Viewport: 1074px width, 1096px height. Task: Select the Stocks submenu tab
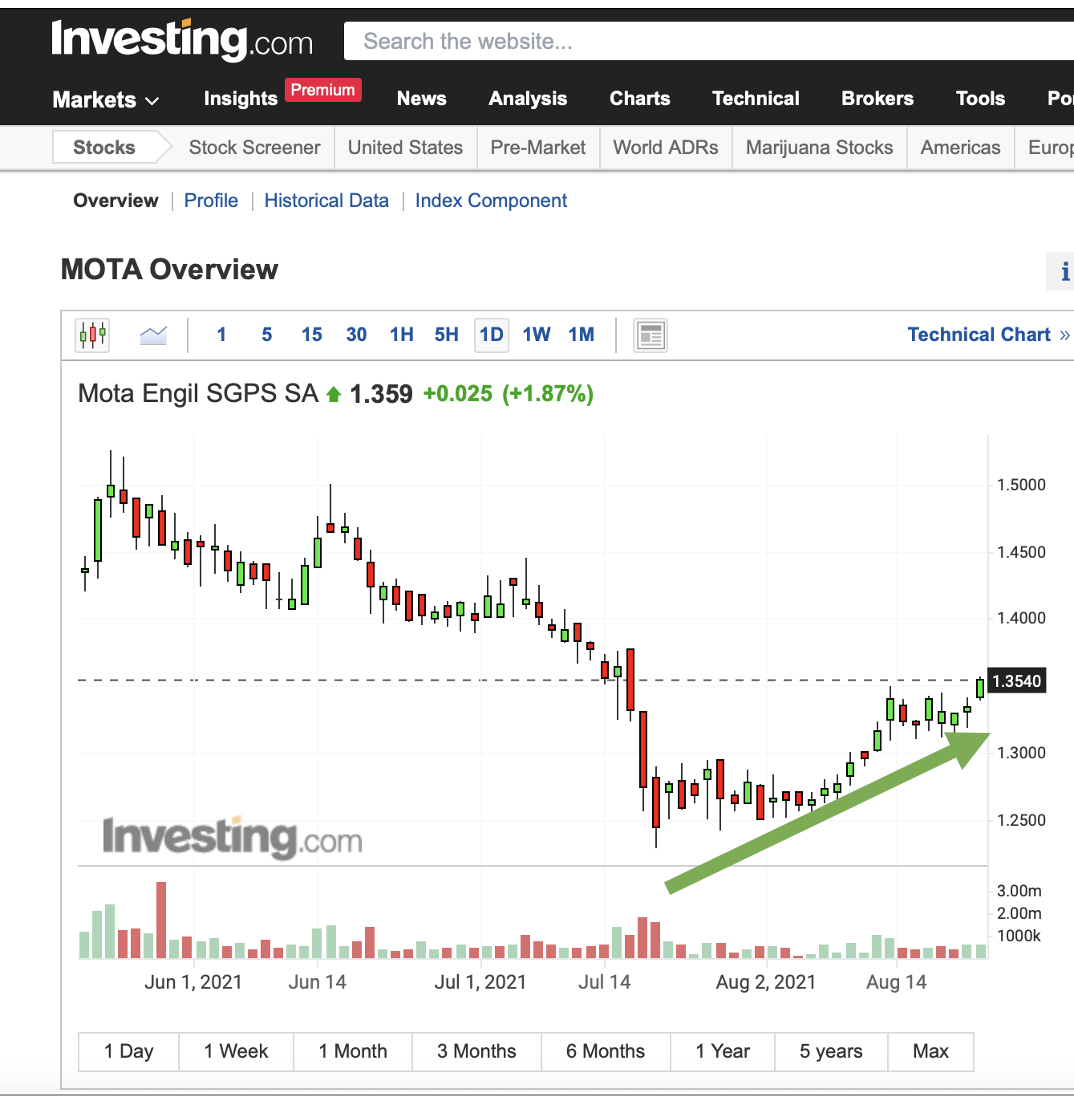click(104, 147)
